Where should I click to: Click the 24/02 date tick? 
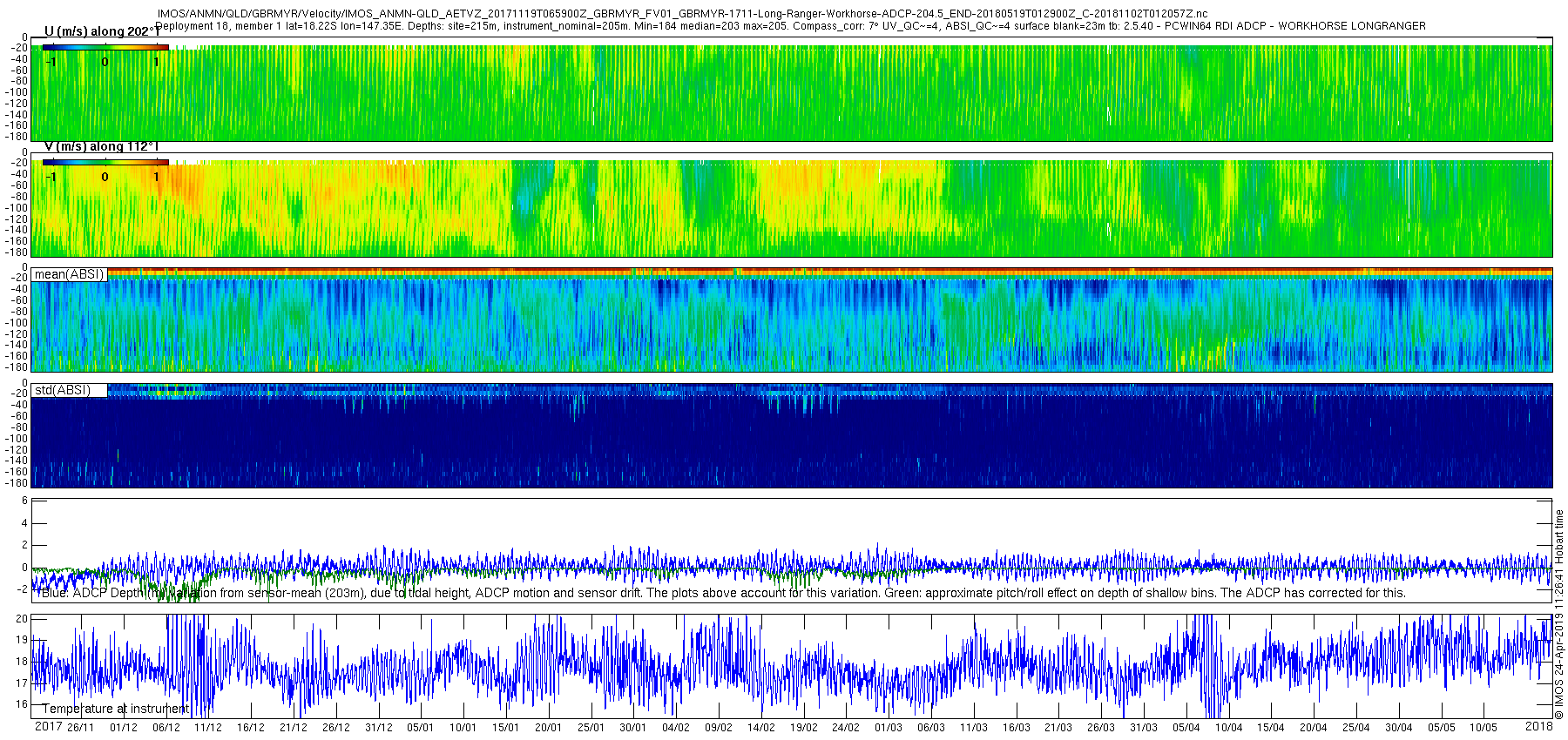(845, 728)
